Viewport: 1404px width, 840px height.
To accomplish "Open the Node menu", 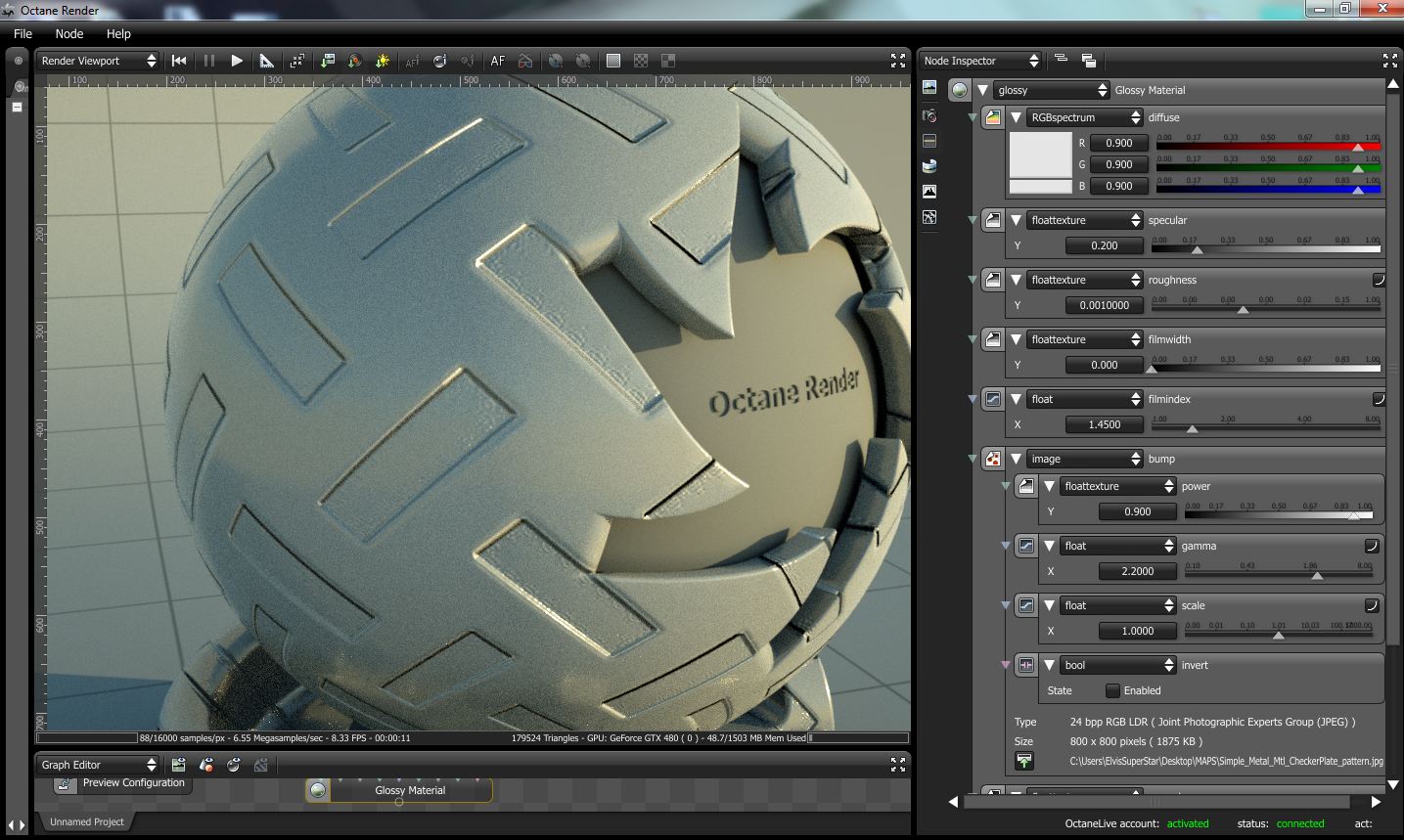I will click(69, 33).
